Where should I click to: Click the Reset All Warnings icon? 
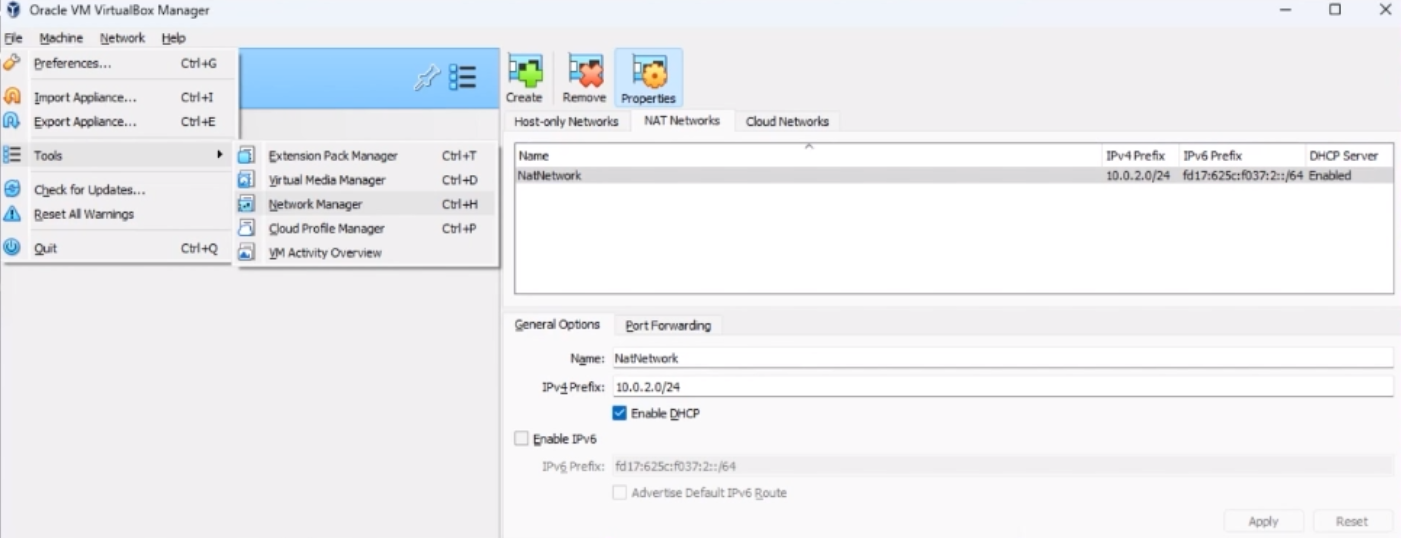[x=12, y=213]
